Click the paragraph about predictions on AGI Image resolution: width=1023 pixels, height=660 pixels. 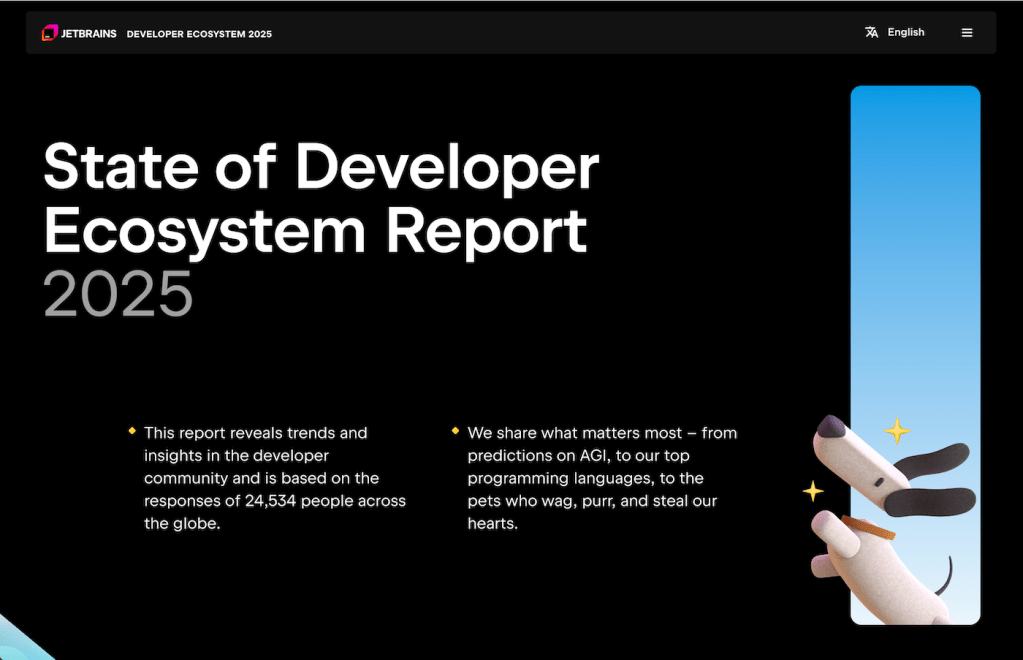(601, 478)
